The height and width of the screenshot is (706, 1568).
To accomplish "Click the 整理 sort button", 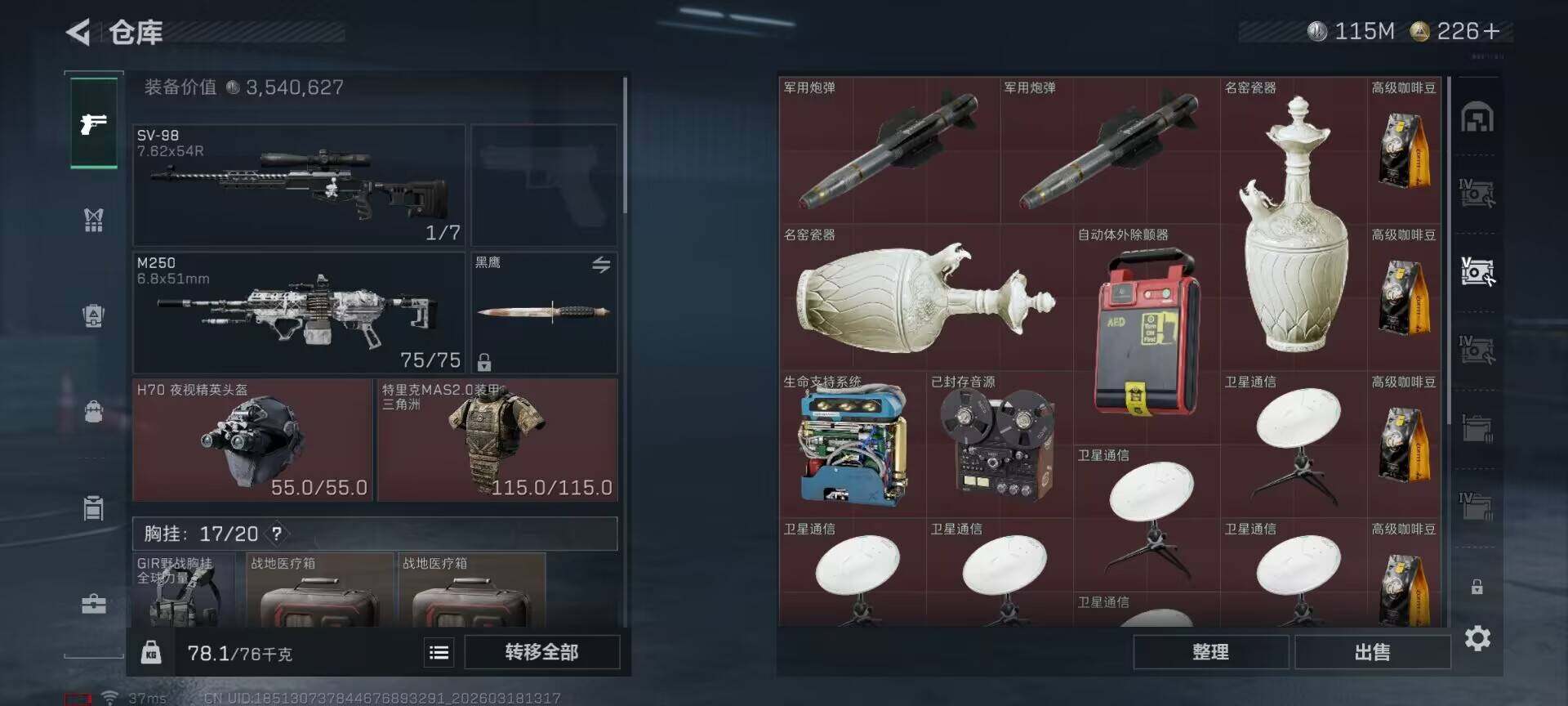I will pos(1210,652).
